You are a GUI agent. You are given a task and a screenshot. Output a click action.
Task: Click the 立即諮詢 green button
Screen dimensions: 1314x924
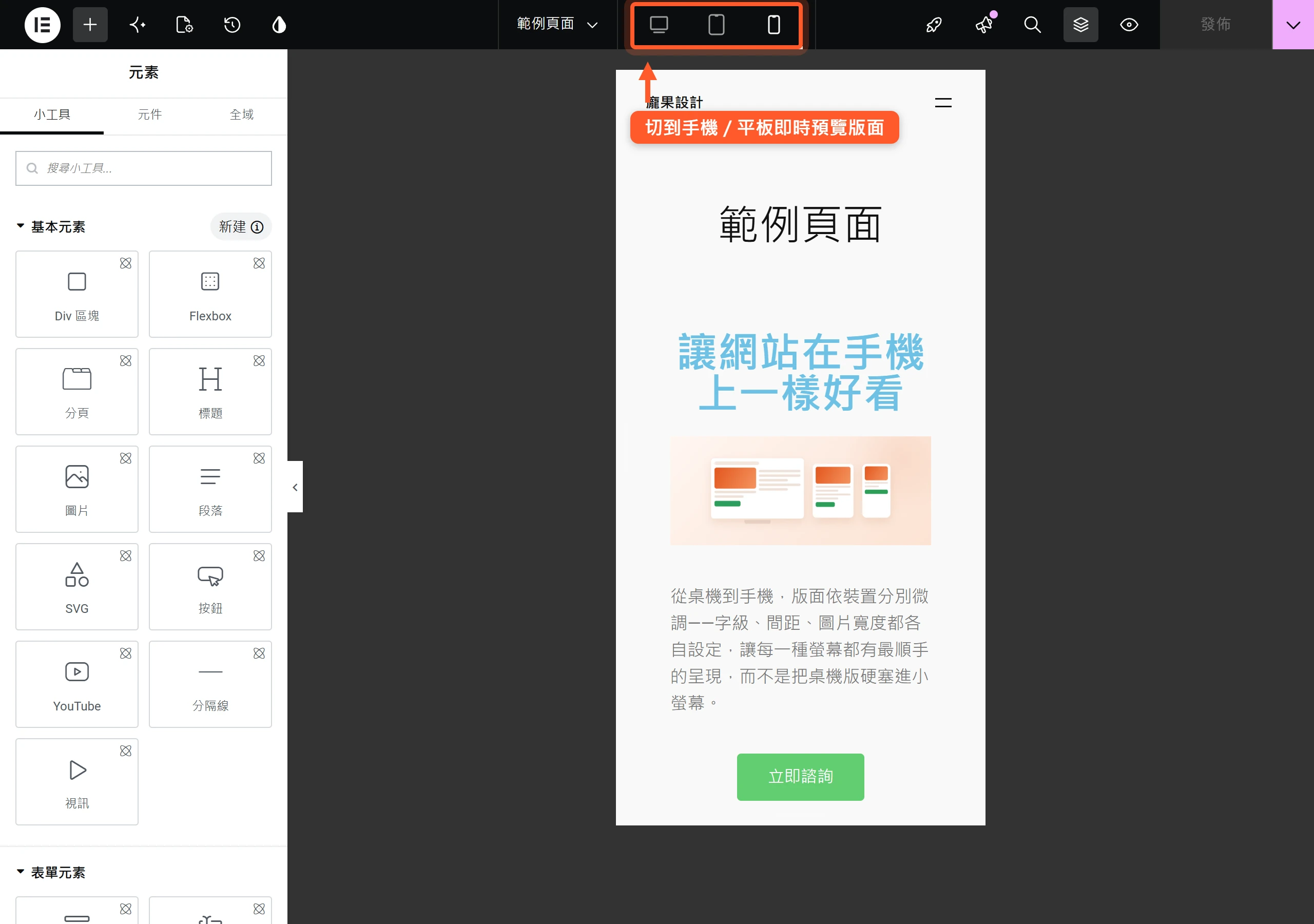800,777
